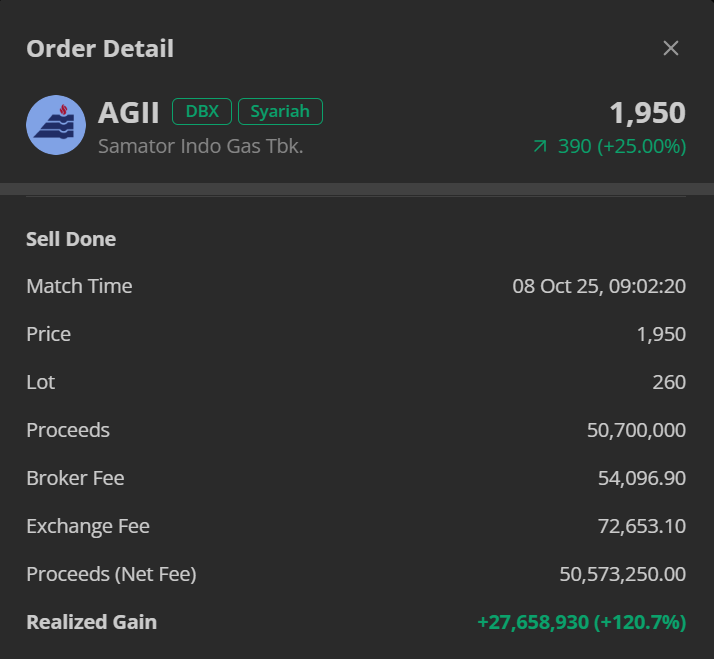
Task: Click the Price row value 1,950
Action: 661,334
